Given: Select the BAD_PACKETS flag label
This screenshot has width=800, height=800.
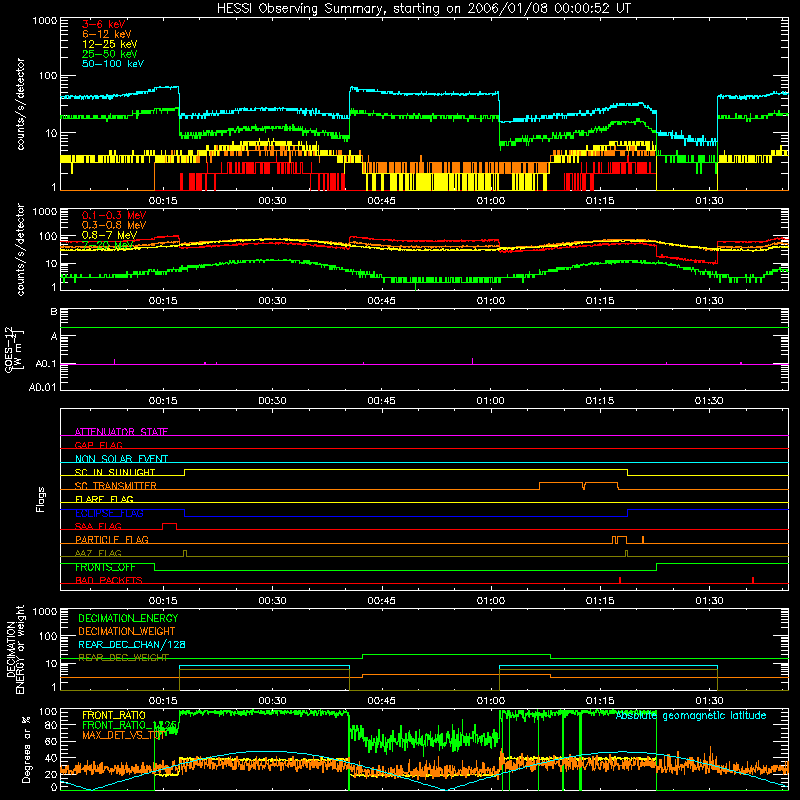Looking at the screenshot, I should pyautogui.click(x=109, y=580).
